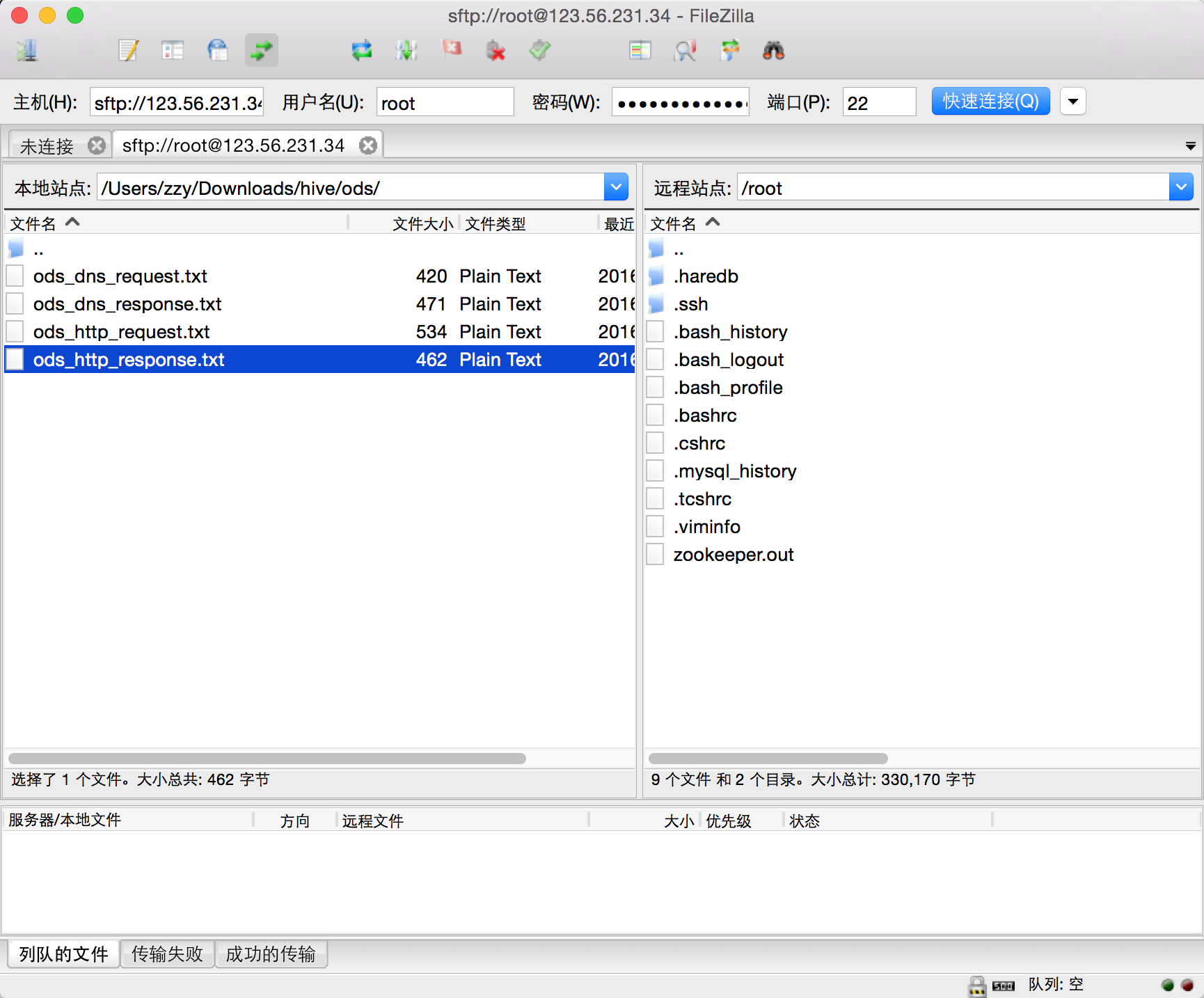Screen dimensions: 1204x998
Task: Disconnect from server icon
Action: coord(496,51)
